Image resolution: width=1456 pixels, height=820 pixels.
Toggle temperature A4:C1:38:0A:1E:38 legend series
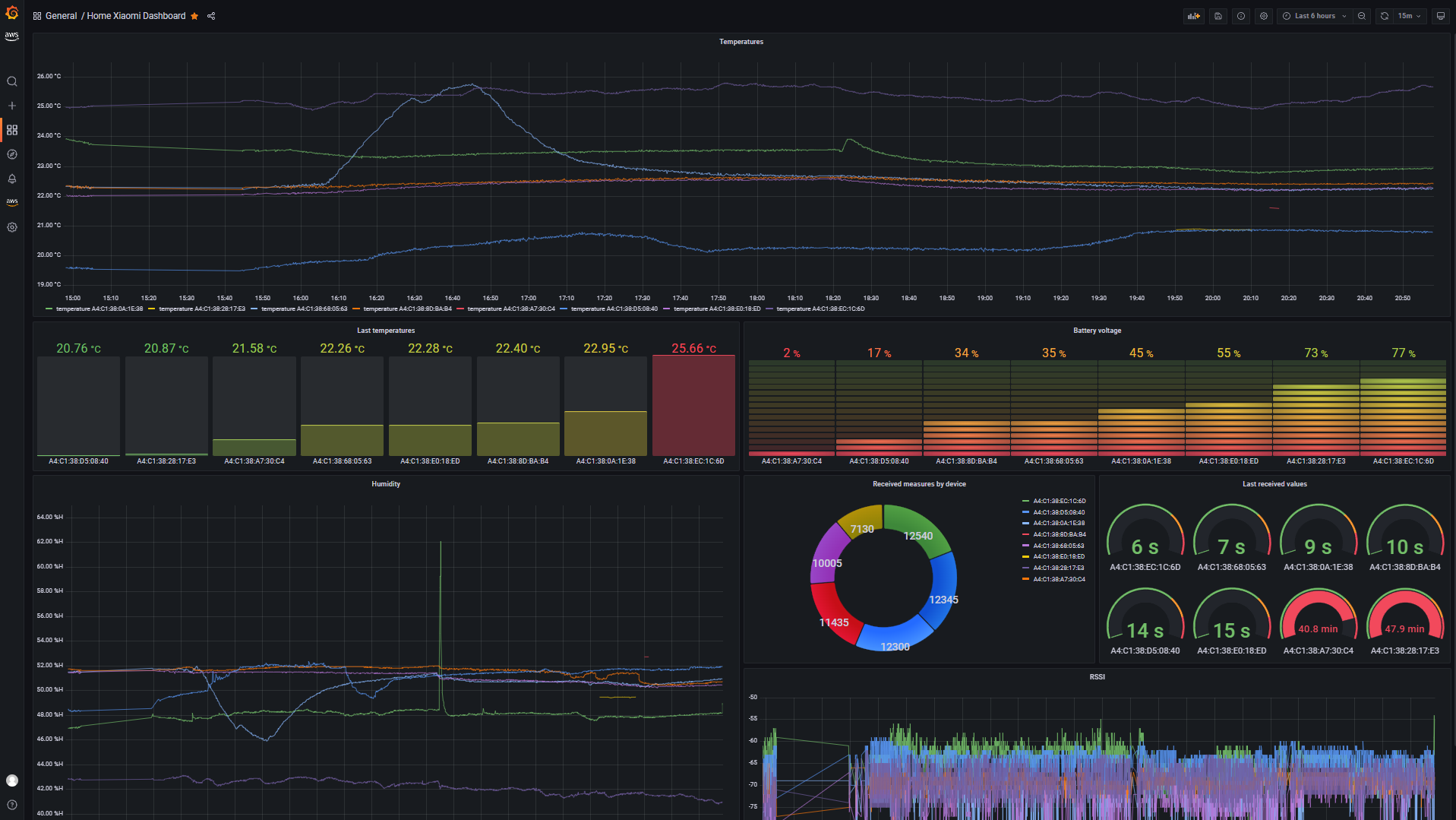pos(99,309)
